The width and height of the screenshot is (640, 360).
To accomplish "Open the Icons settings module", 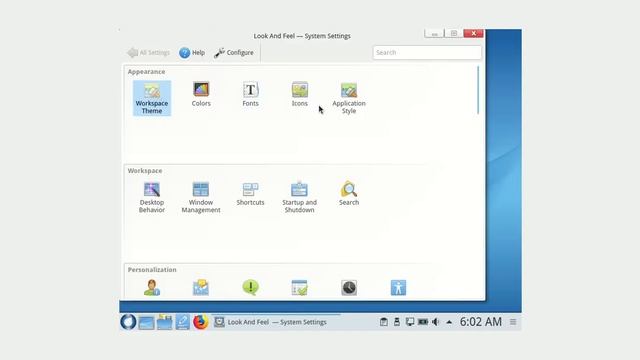I will click(300, 94).
